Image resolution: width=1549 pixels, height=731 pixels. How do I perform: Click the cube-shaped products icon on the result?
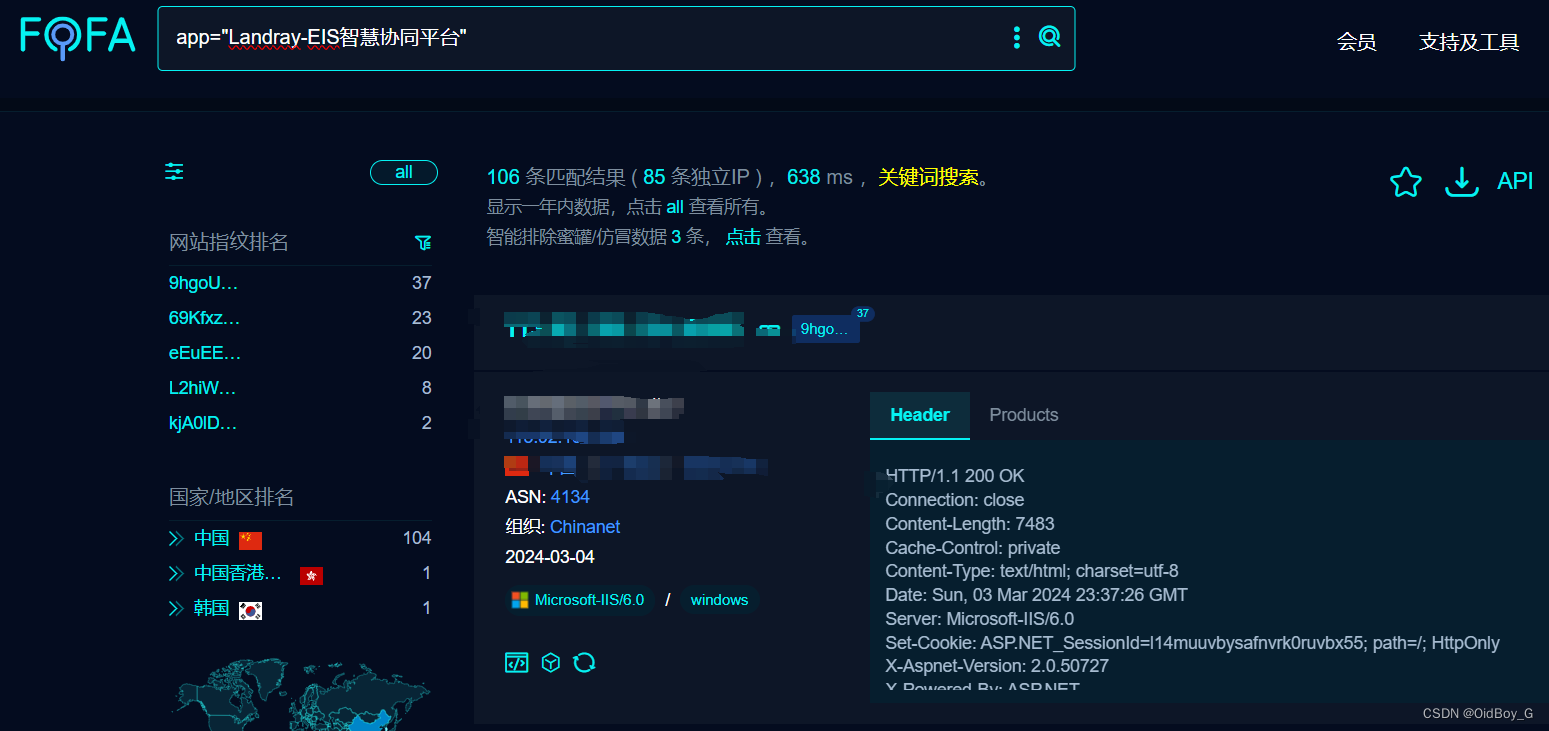click(550, 662)
